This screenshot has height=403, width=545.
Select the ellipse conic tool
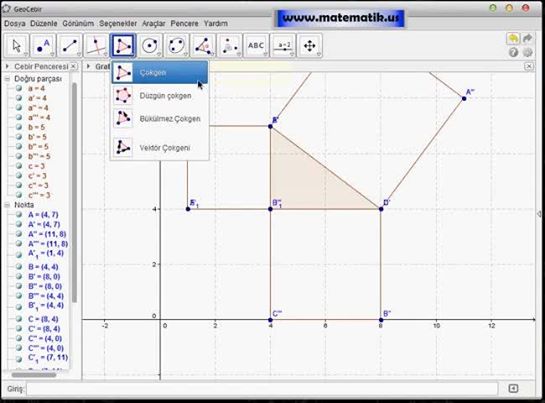point(176,46)
